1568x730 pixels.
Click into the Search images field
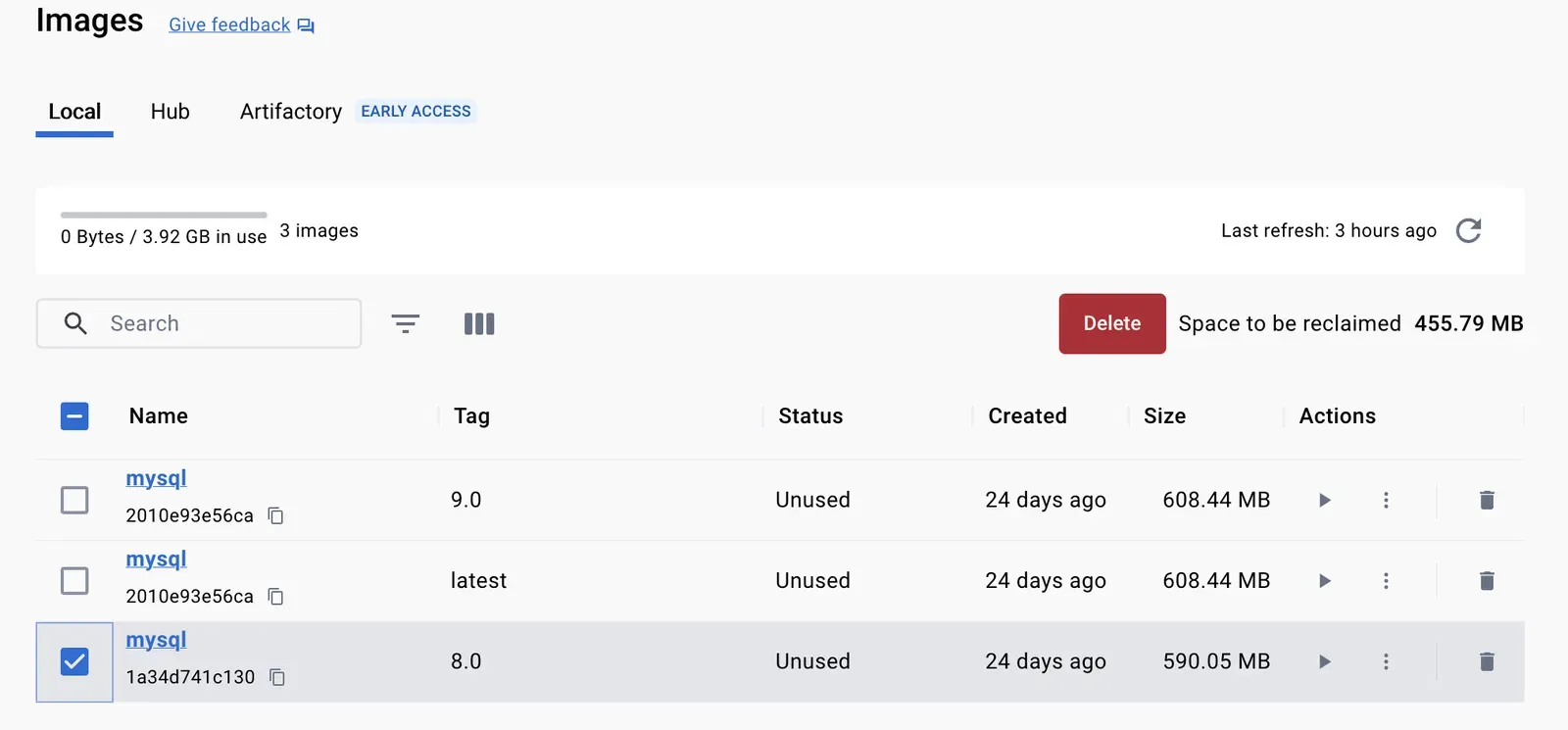click(225, 323)
